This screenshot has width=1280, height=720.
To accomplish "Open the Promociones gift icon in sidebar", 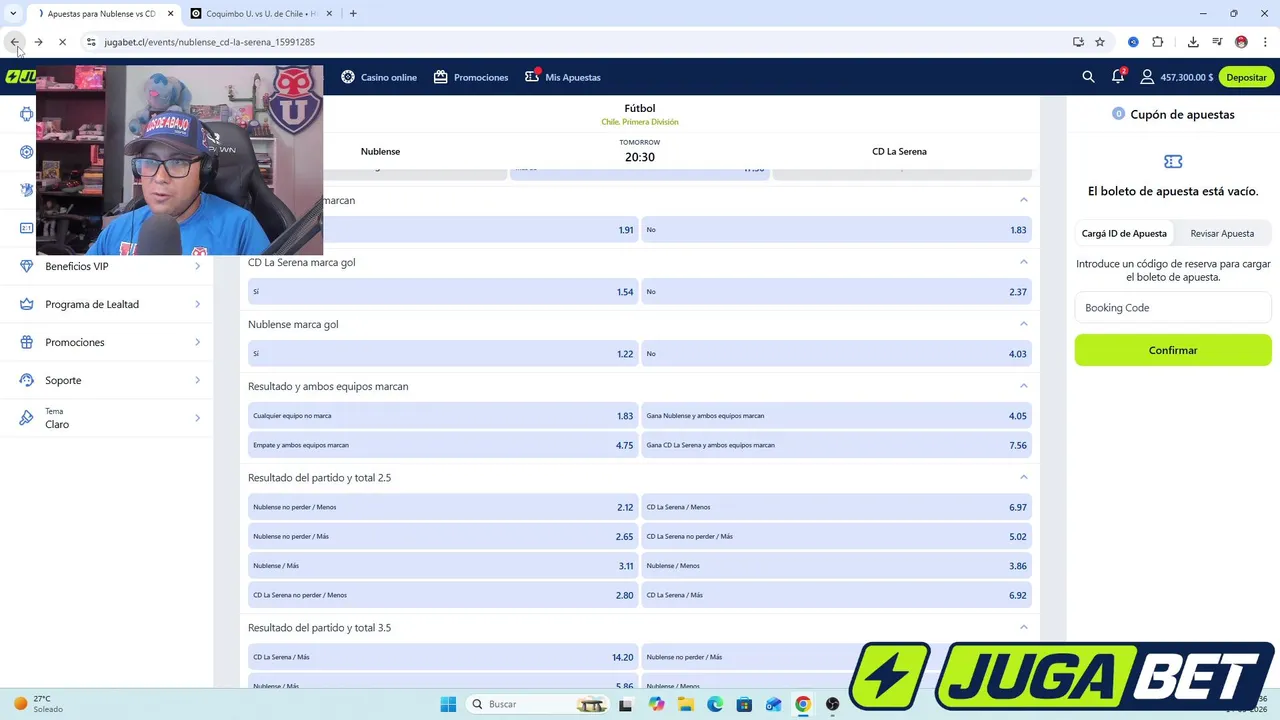I will 26,342.
